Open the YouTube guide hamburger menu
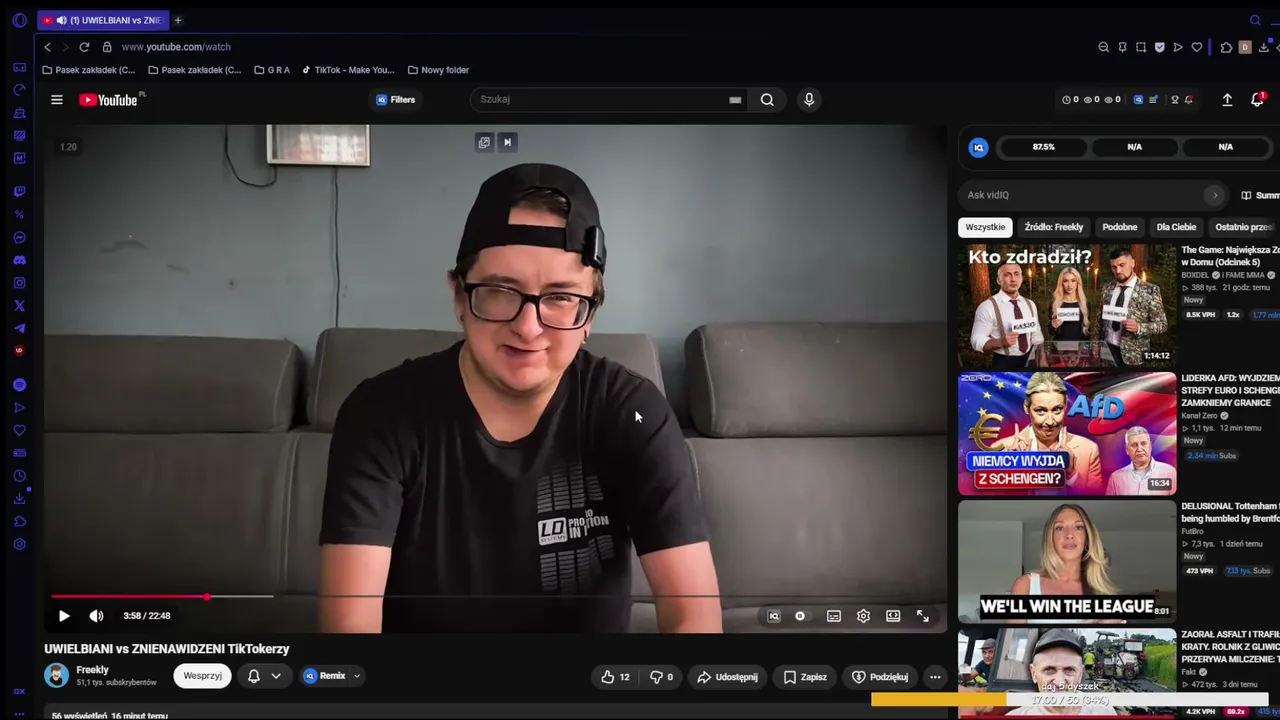Viewport: 1280px width, 720px height. tap(57, 100)
